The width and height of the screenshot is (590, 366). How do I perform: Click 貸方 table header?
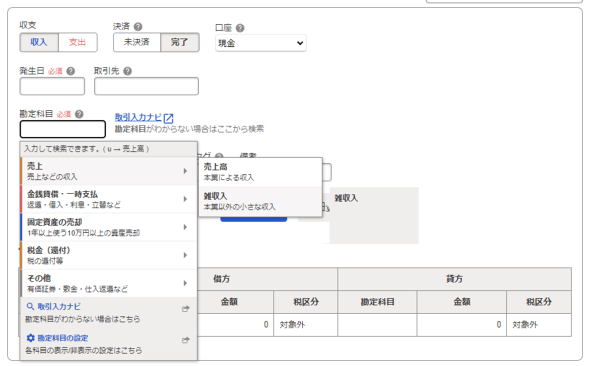455,279
